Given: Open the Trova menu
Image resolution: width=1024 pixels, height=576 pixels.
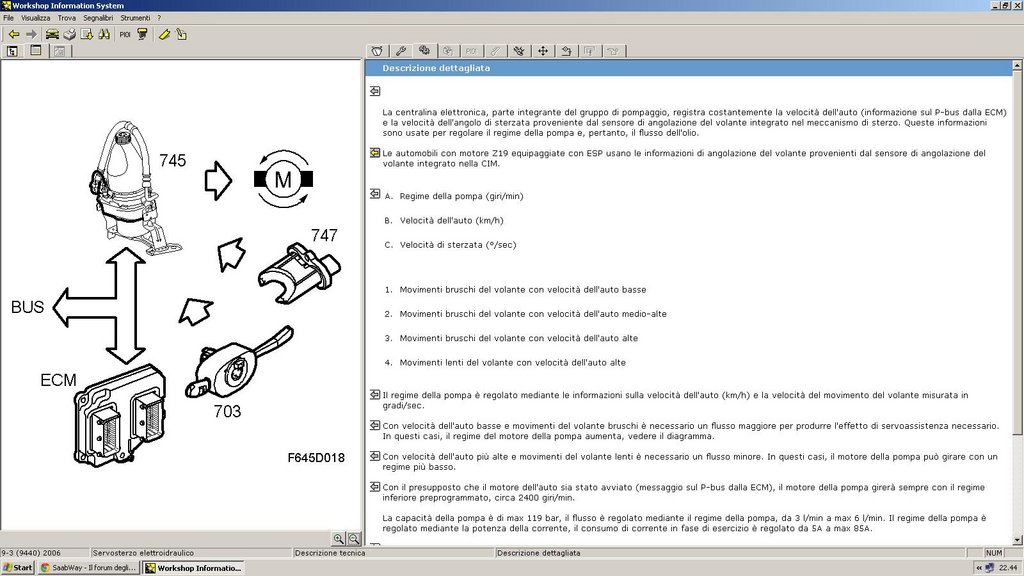Looking at the screenshot, I should 67,18.
